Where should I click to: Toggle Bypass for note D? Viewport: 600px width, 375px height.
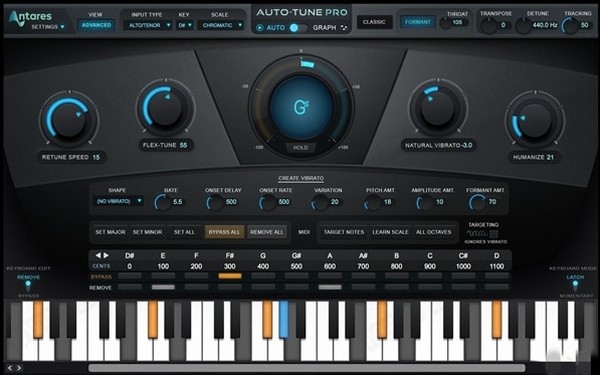pyautogui.click(x=497, y=276)
